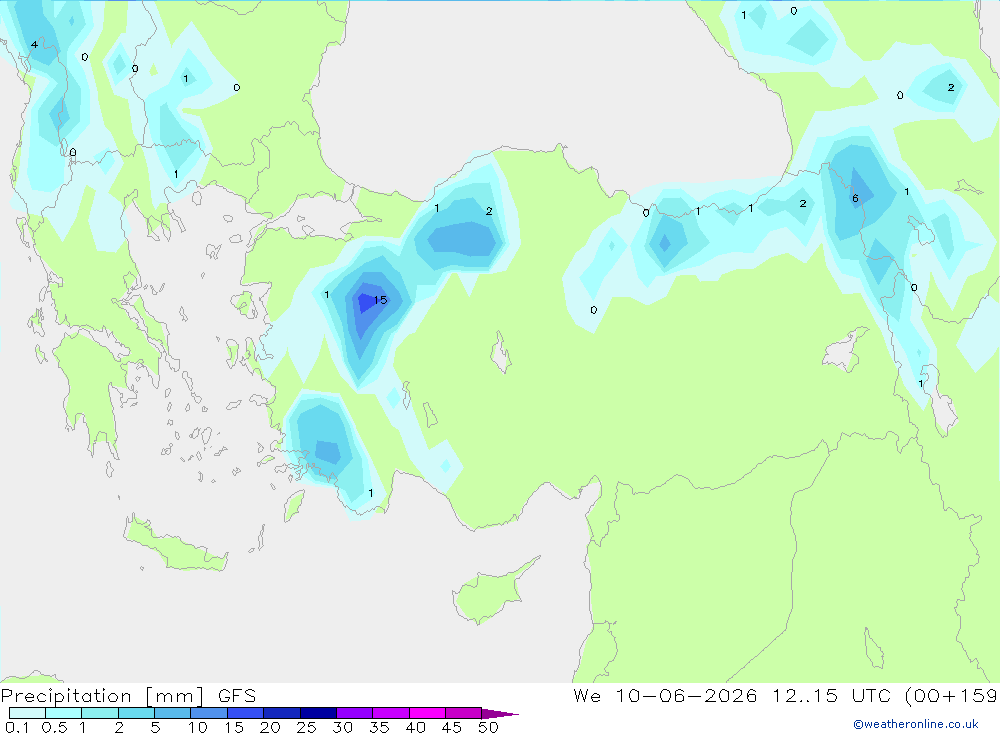Click the "4" precipitation value on the map

point(34,45)
